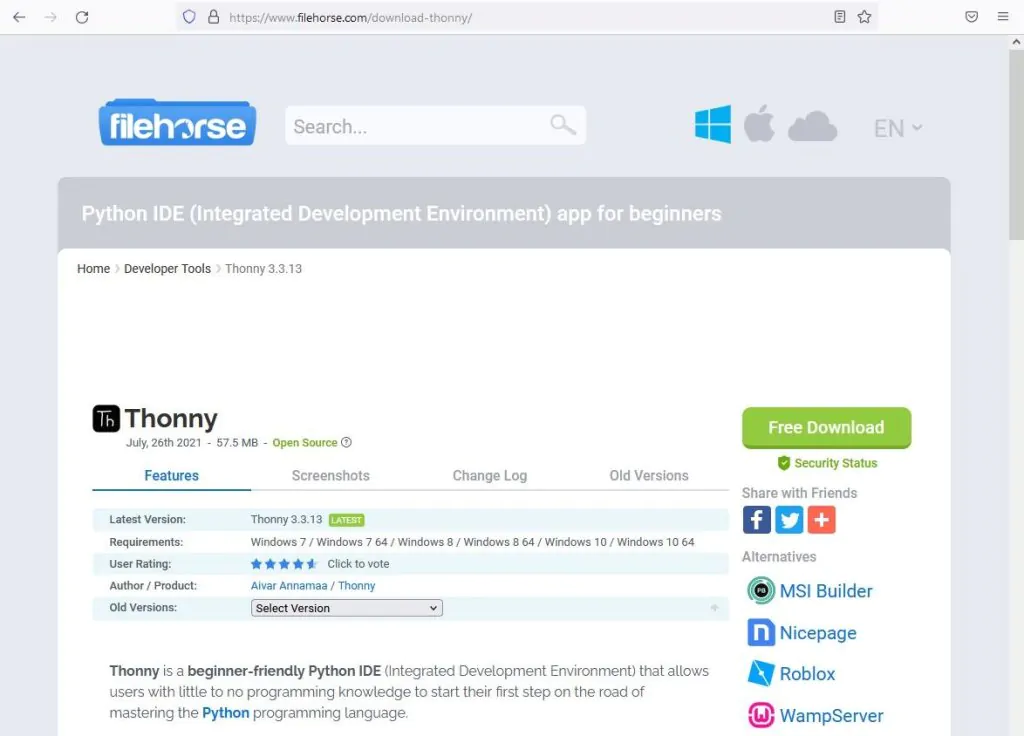The width and height of the screenshot is (1024, 736).
Task: Open the MSI Builder alternative link
Action: click(825, 591)
